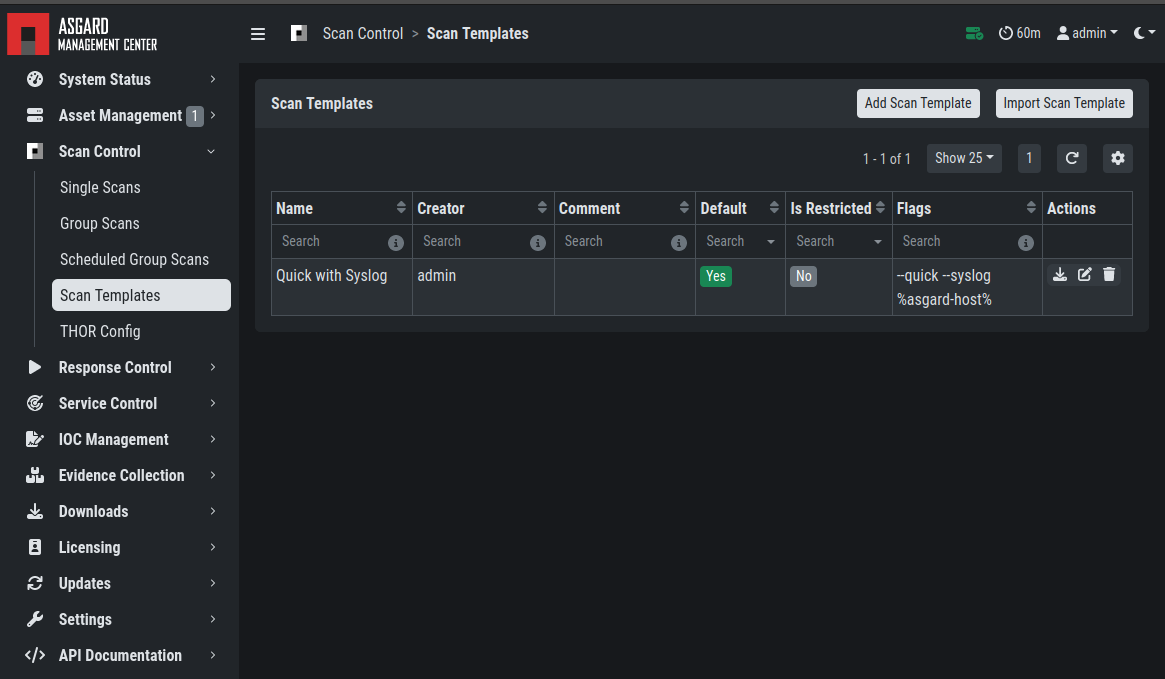
Task: Click the 60m session timer
Action: coord(1019,33)
